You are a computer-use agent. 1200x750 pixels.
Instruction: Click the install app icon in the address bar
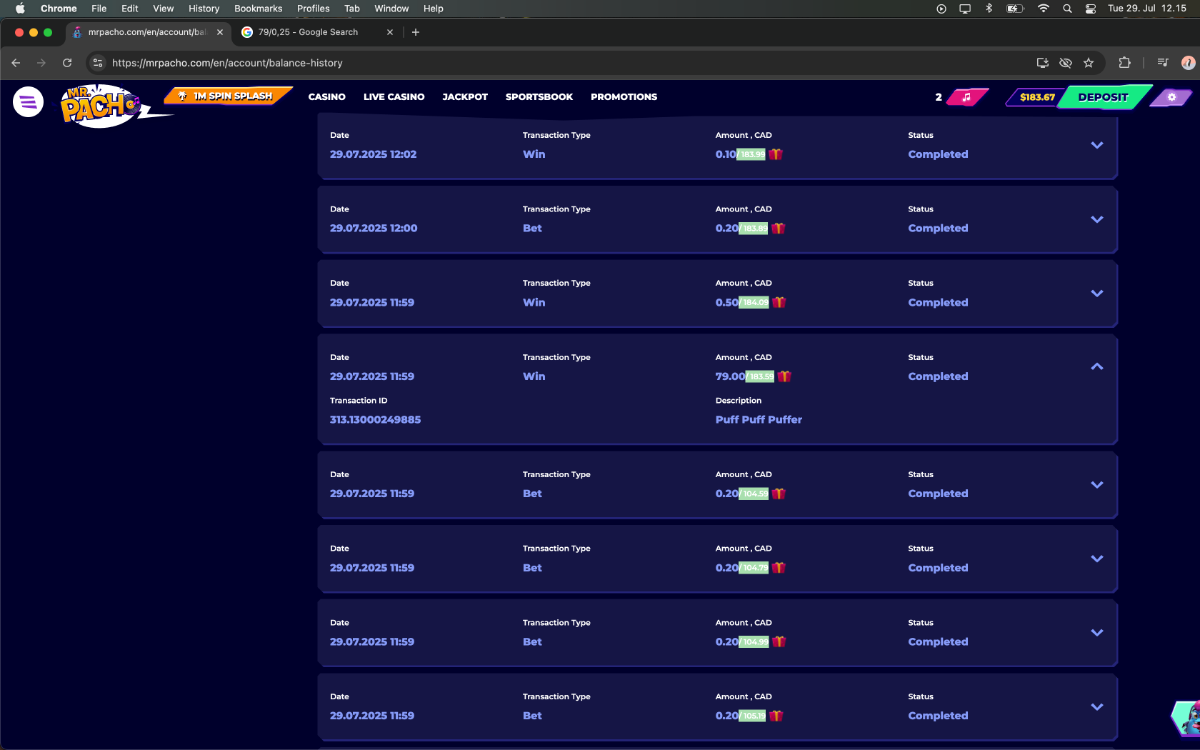click(x=1043, y=62)
